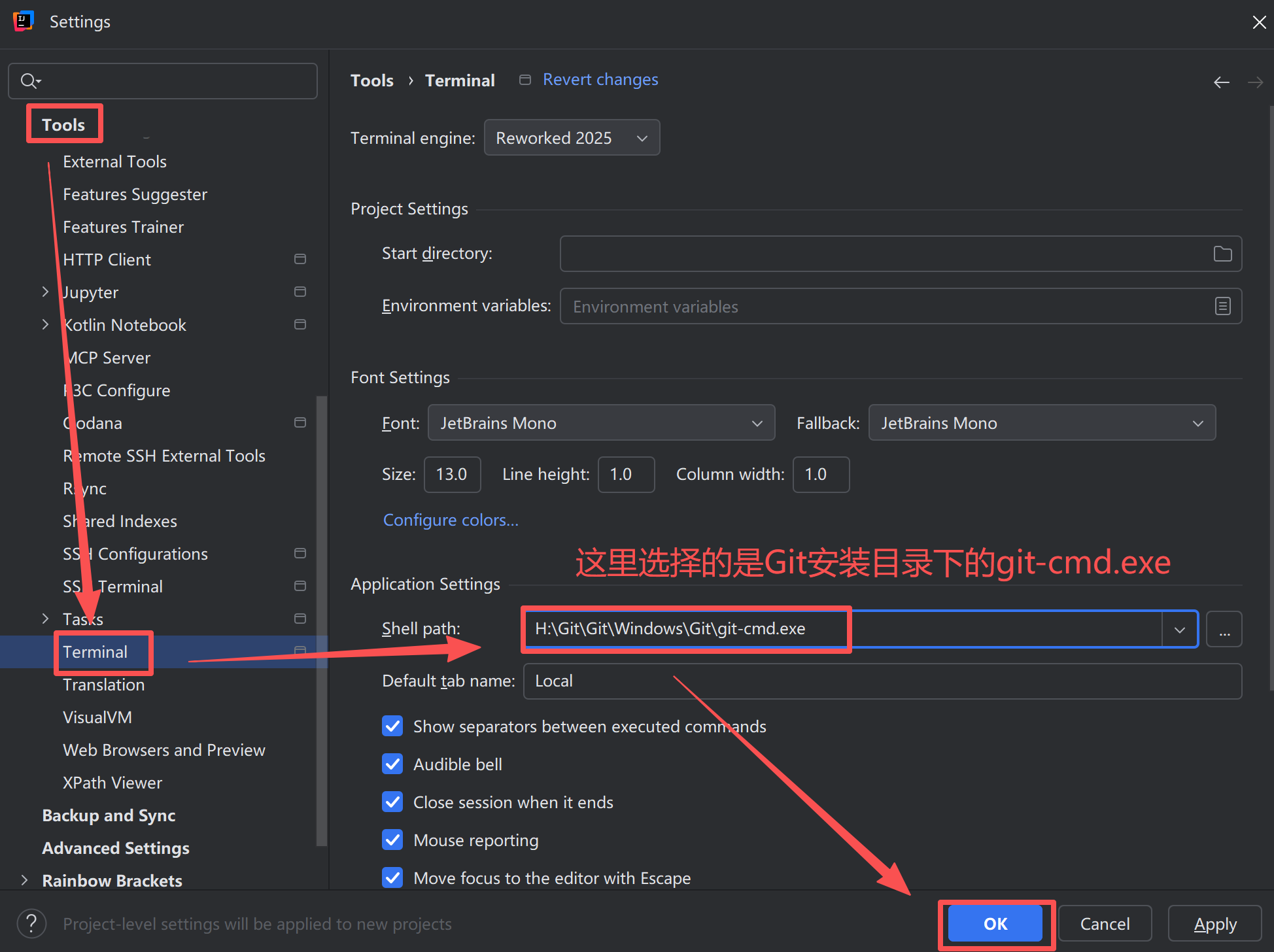Click the back navigation arrow

1221,82
